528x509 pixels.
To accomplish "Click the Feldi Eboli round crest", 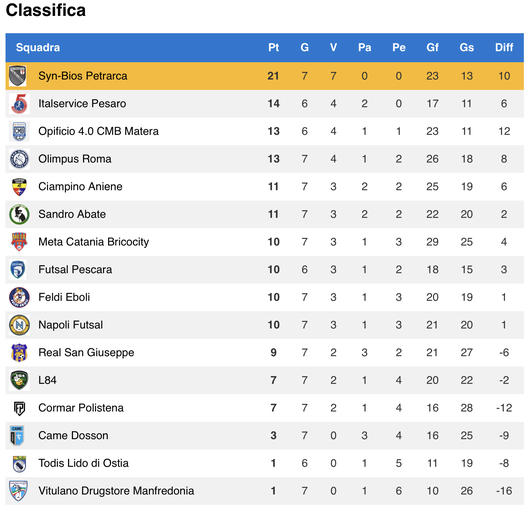I will [x=19, y=298].
